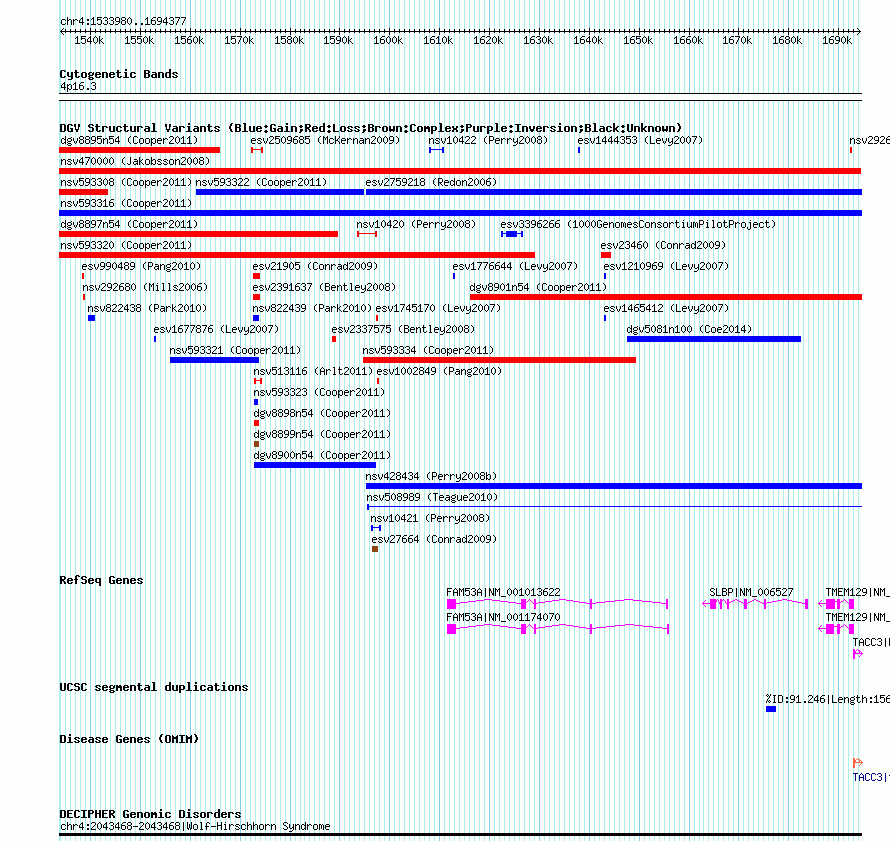Viewport: 890px width, 841px height.
Task: Click variant label dgv8901n54 (Cooper2011)
Action: point(538,287)
